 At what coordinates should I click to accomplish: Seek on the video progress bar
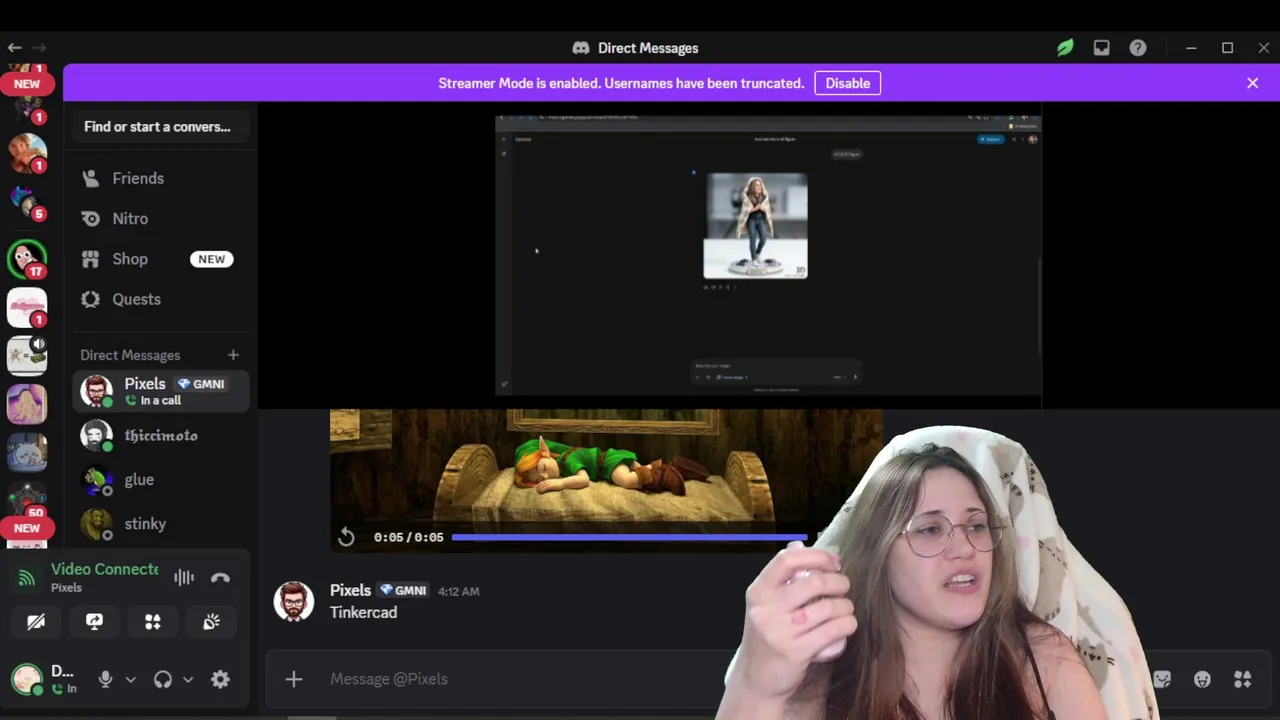(x=629, y=537)
